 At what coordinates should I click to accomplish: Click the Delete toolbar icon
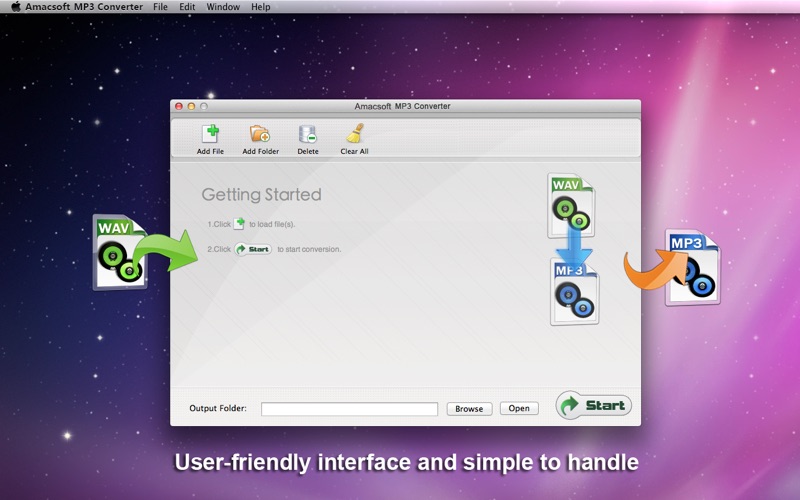[308, 134]
